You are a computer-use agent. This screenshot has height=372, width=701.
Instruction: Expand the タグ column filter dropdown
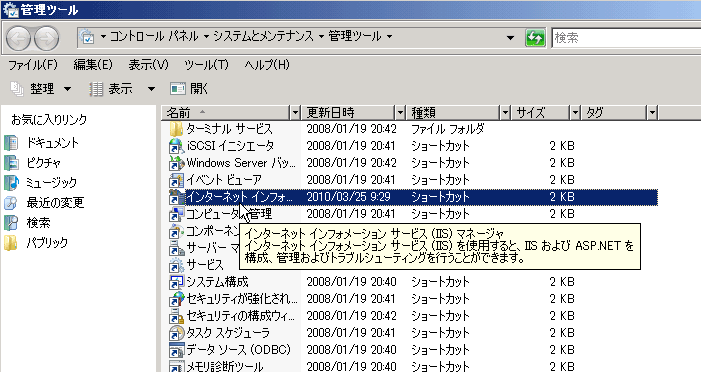pos(652,113)
